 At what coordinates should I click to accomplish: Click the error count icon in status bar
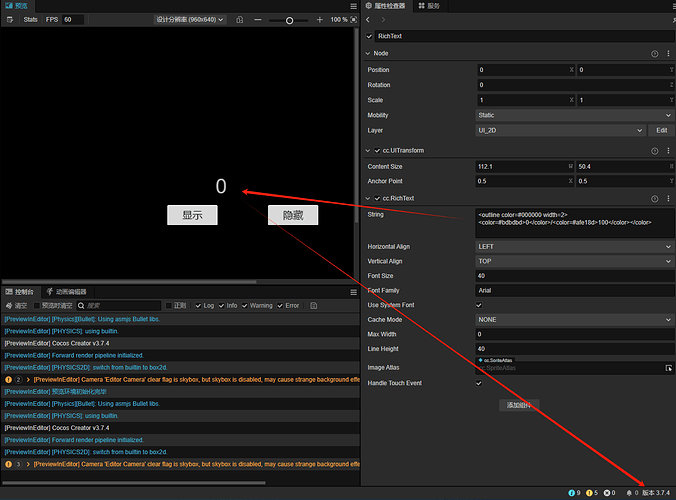click(607, 493)
